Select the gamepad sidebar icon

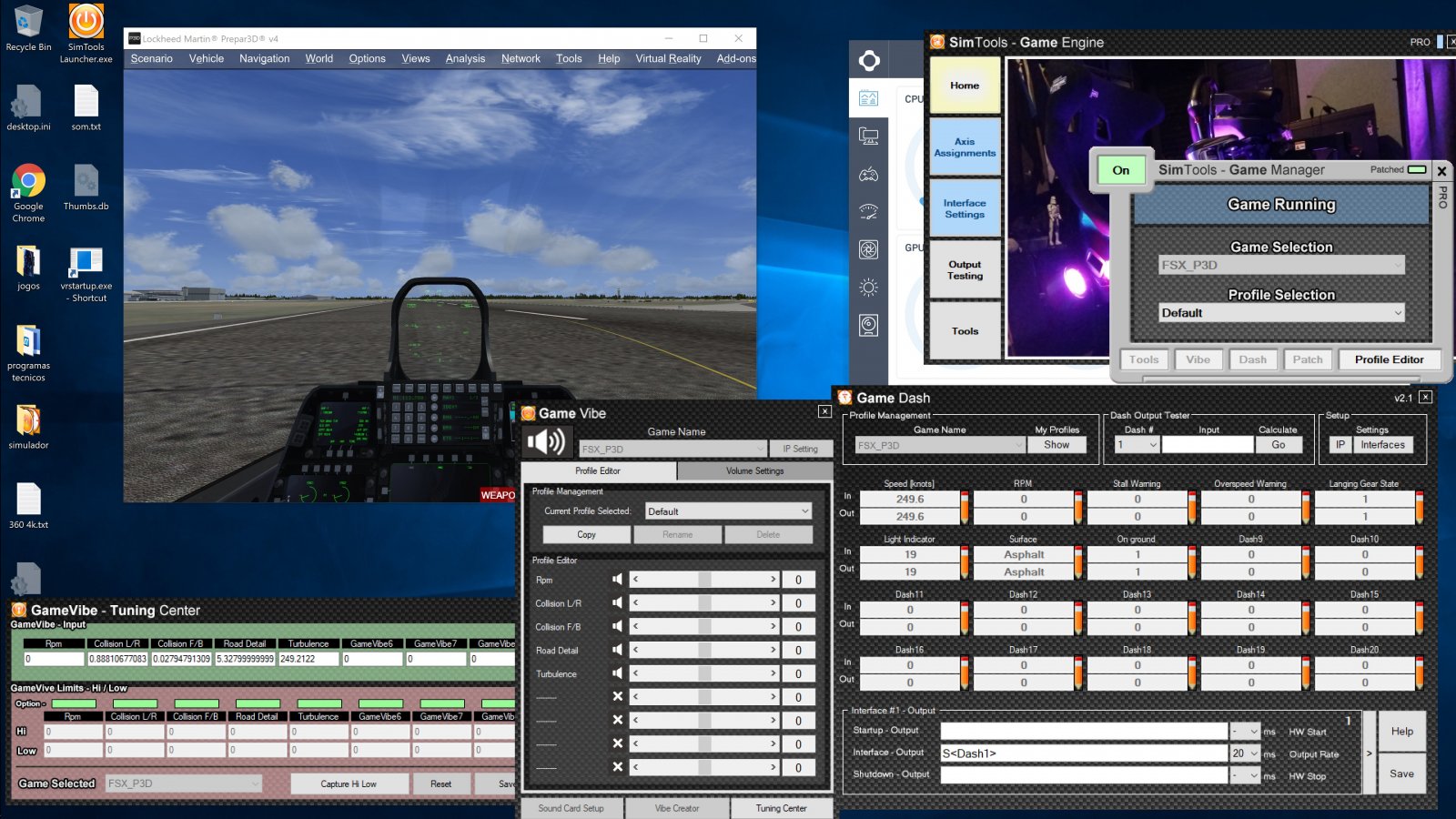click(x=869, y=175)
